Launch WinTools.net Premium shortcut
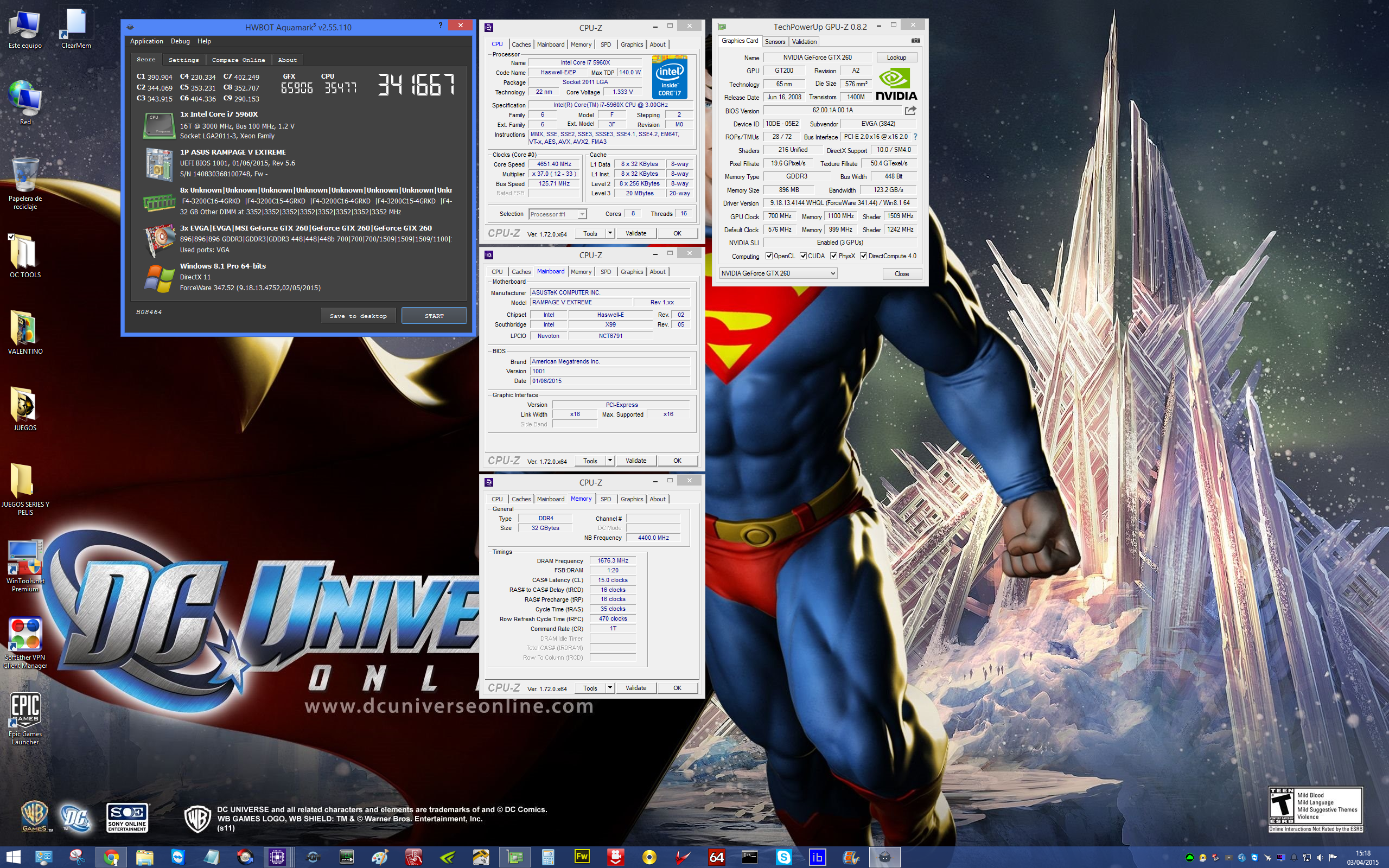This screenshot has height=868, width=1389. pyautogui.click(x=24, y=566)
